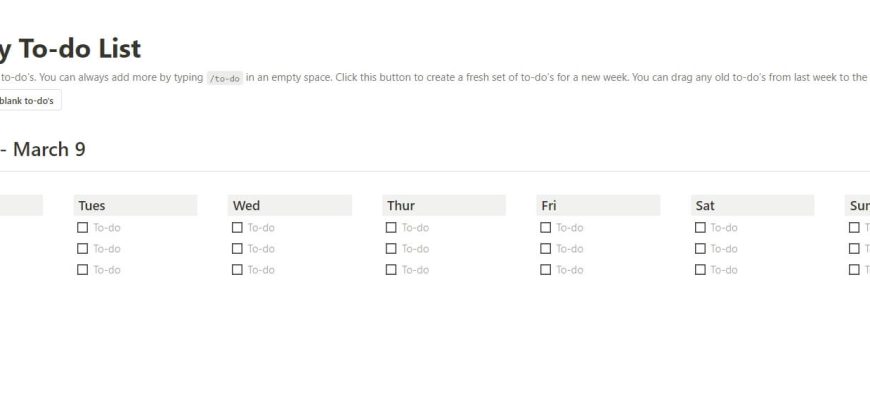The height and width of the screenshot is (400, 870).
Task: Toggle the third checkbox under Thur
Action: tap(391, 269)
